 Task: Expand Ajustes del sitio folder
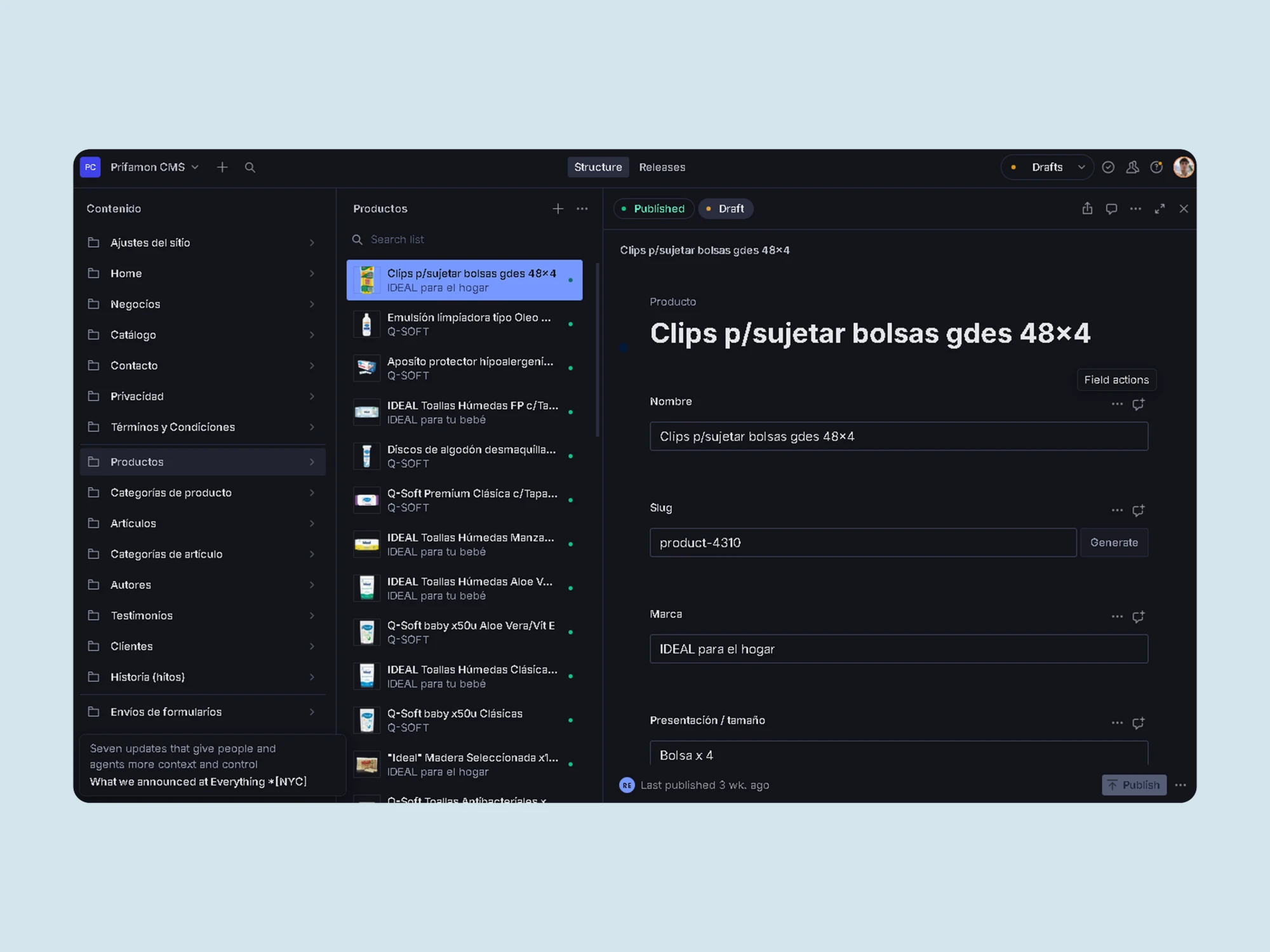click(203, 242)
